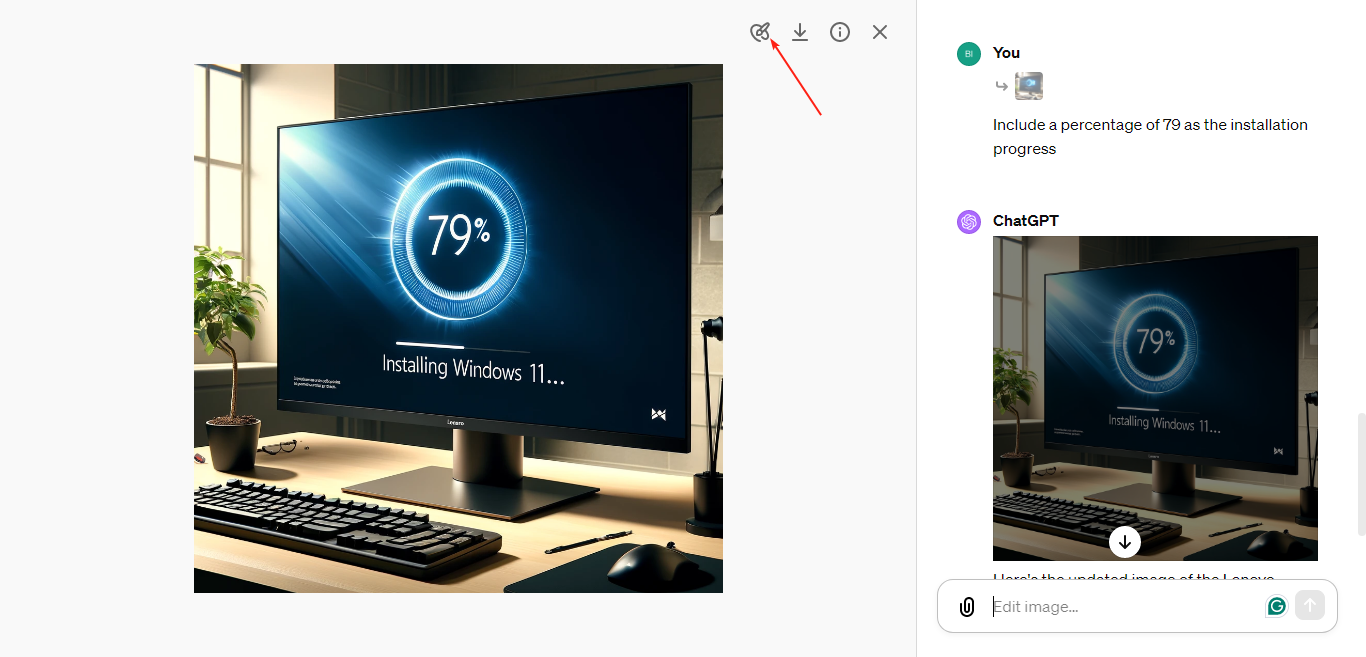Screen dimensions: 1366x657
Task: Close the image preview
Action: [x=880, y=32]
